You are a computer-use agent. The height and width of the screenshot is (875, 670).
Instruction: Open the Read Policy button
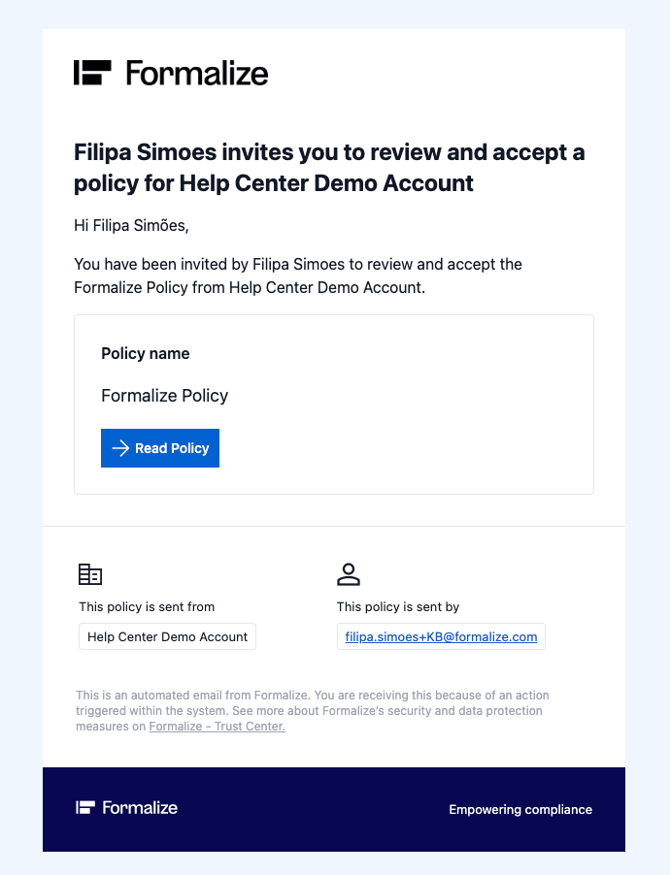click(160, 448)
